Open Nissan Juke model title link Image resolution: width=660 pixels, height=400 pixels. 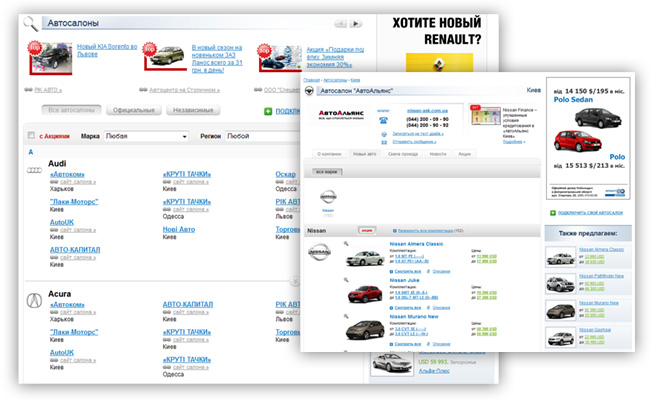click(x=404, y=280)
